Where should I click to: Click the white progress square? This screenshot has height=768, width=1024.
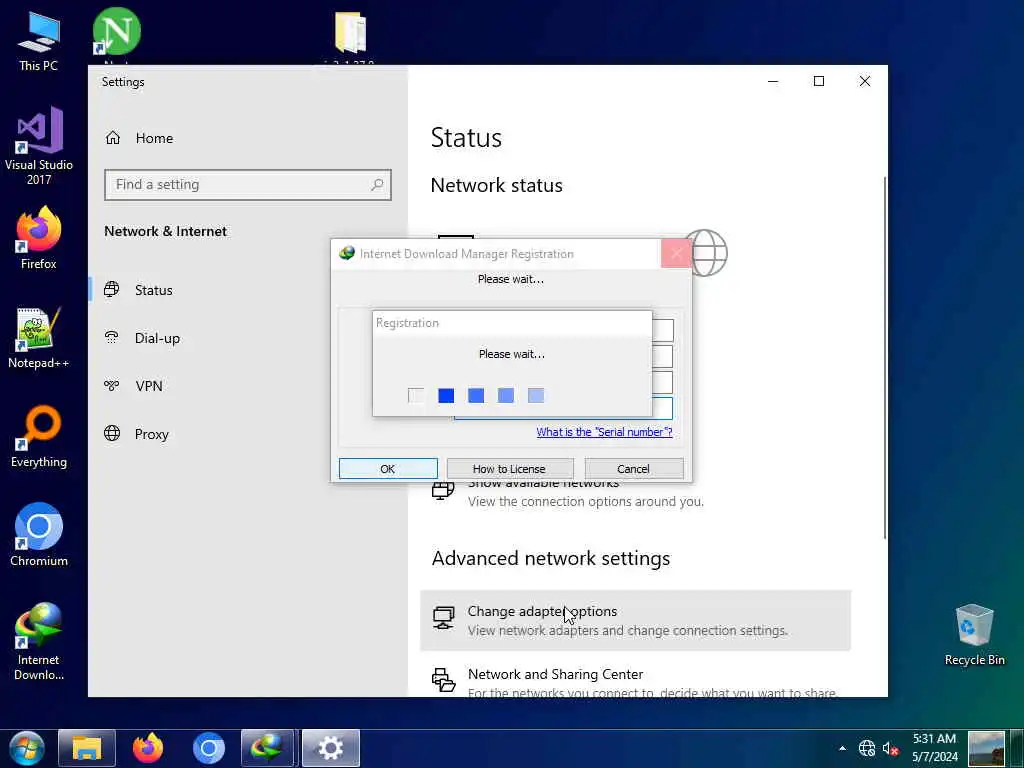tap(416, 396)
